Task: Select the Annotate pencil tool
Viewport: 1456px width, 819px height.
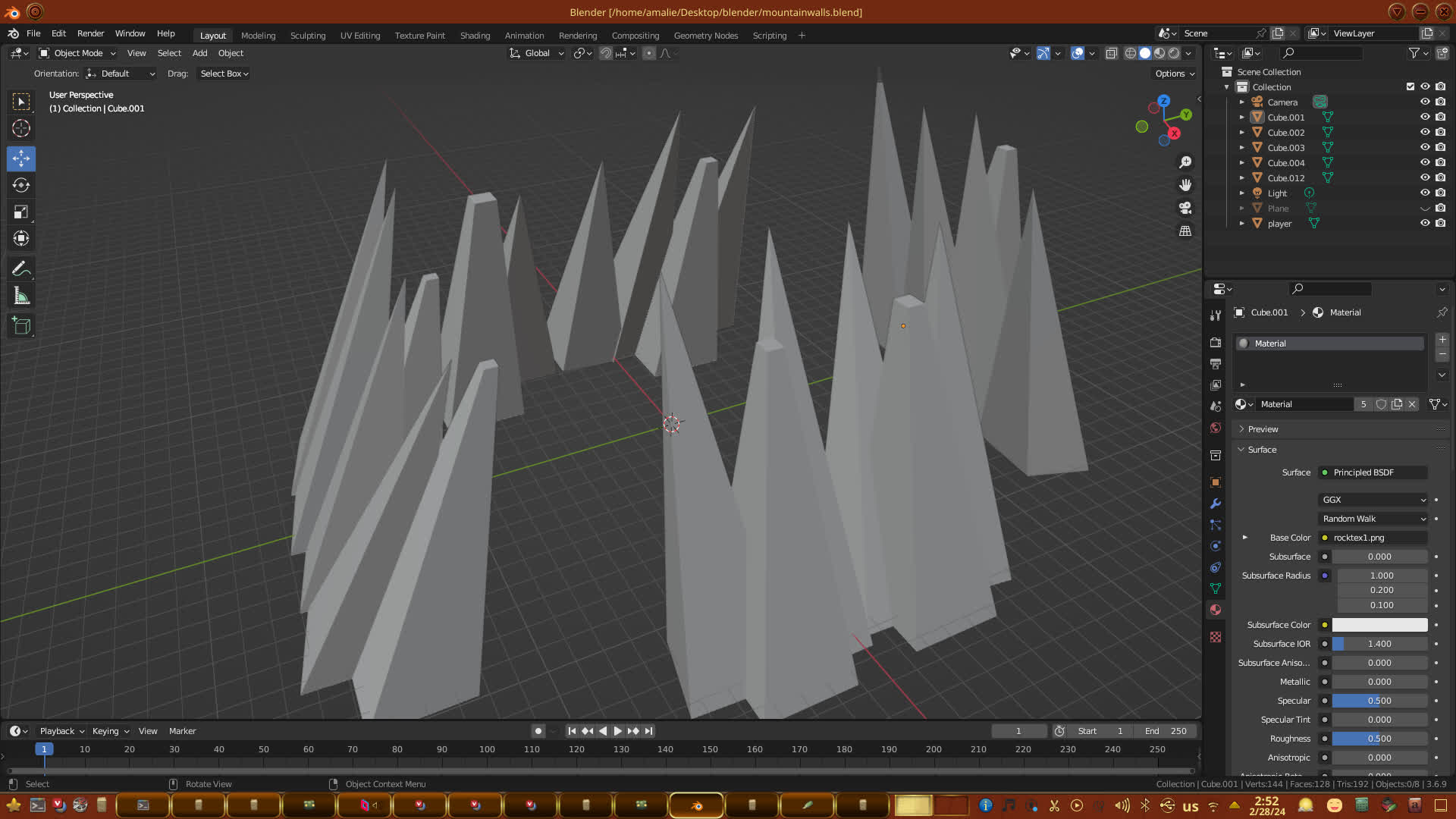Action: 21,268
